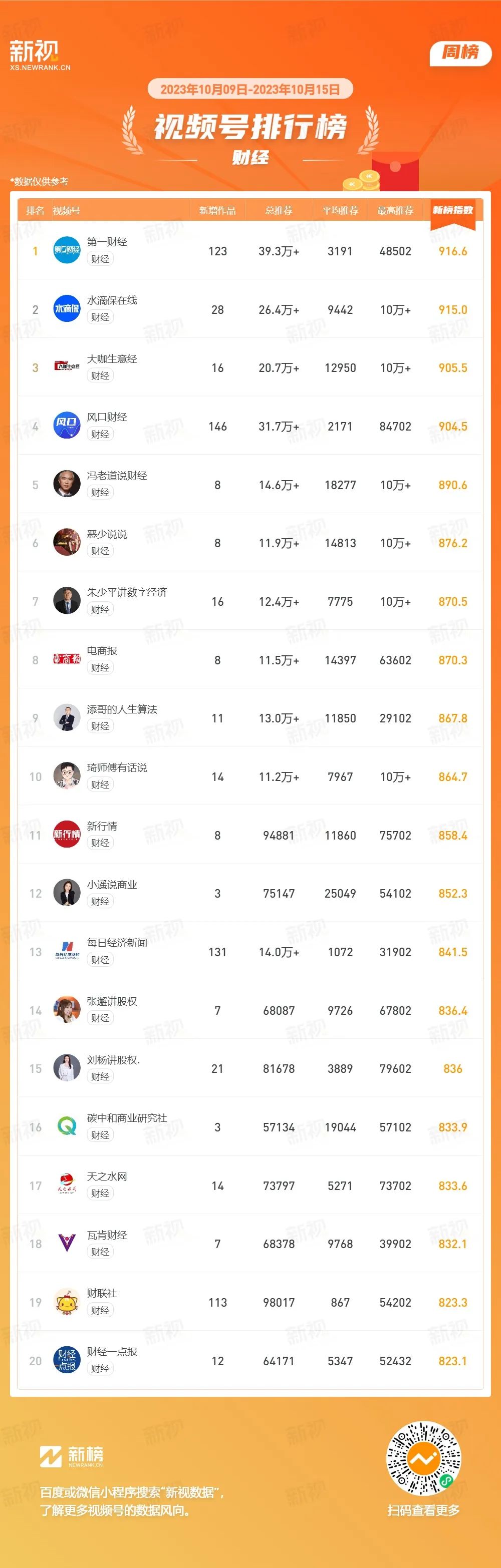501x1568 pixels.
Task: Click the 每日经济新闻 logo
Action: (67, 951)
